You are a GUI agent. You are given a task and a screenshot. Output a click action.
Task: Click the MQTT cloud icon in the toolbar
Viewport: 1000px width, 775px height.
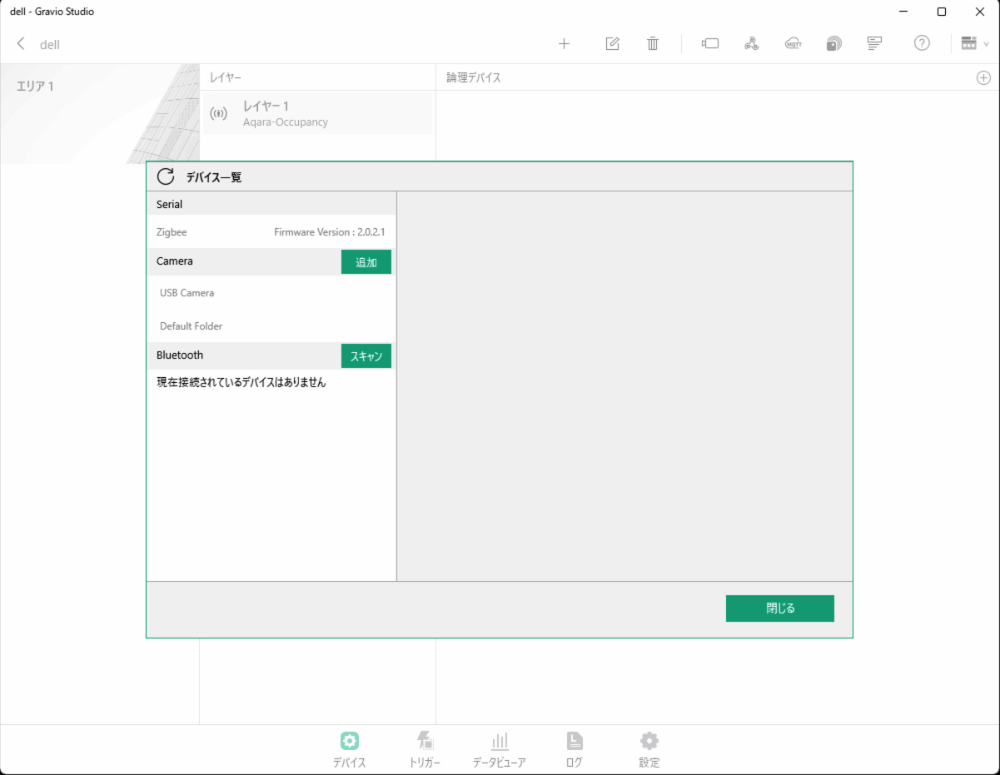(792, 43)
